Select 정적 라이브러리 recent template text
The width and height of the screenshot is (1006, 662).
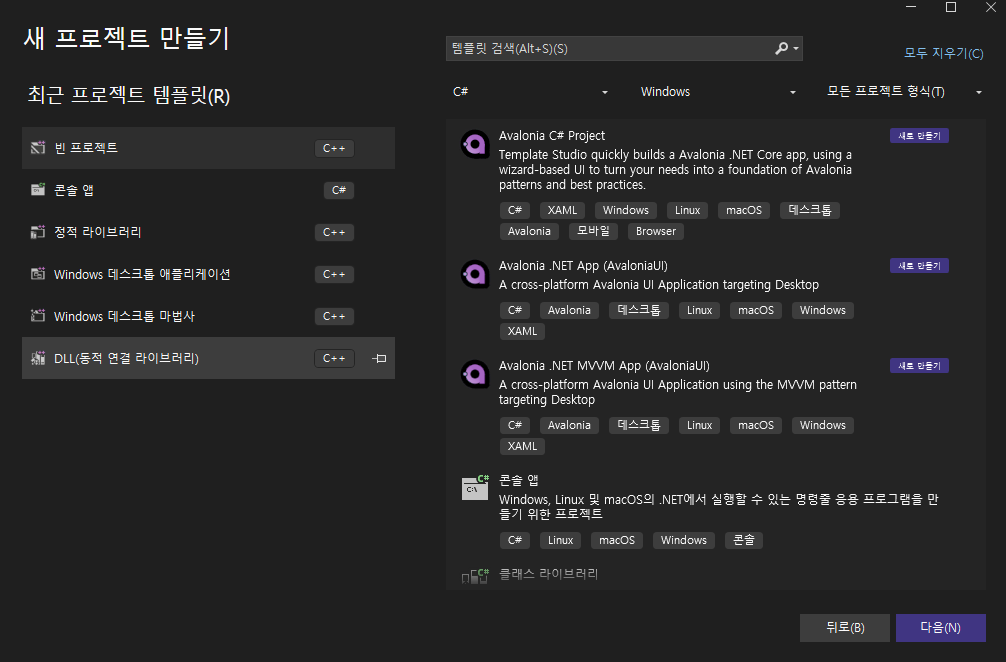coord(98,232)
